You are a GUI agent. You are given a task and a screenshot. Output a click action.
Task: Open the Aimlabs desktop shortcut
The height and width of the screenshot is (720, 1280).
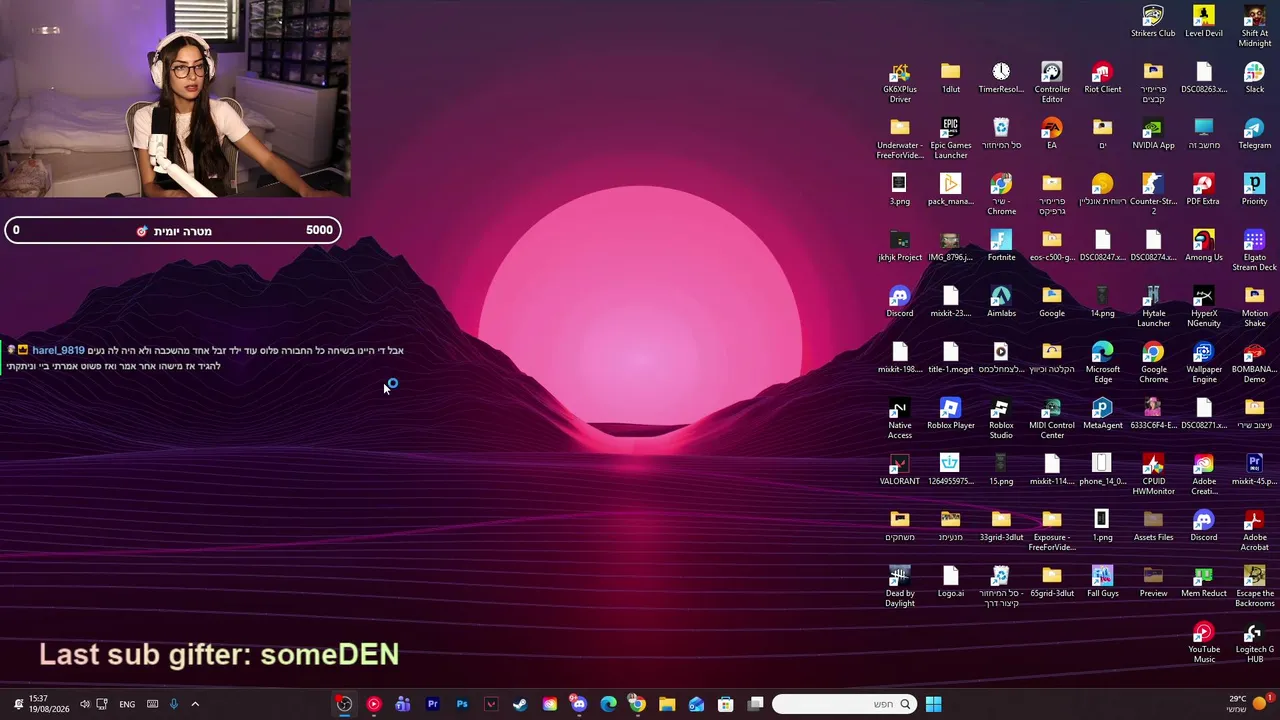pos(1001,301)
